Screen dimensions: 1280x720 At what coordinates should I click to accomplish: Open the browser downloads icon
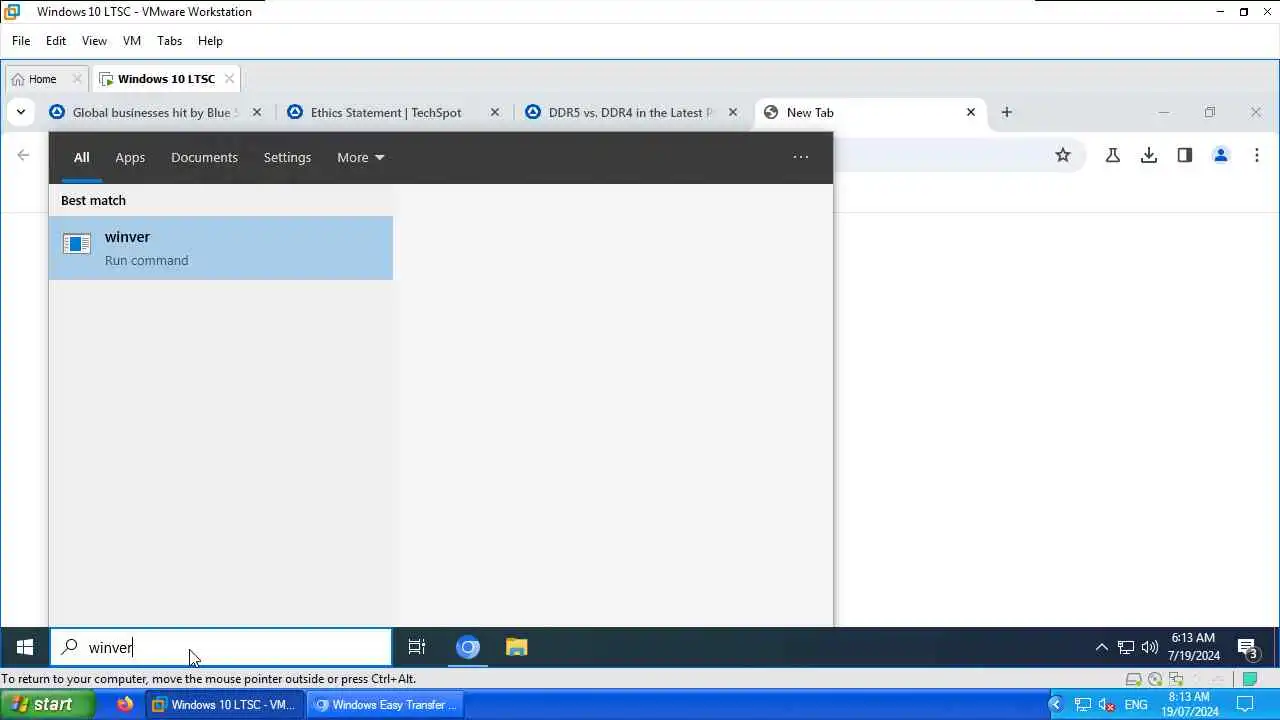coord(1149,155)
